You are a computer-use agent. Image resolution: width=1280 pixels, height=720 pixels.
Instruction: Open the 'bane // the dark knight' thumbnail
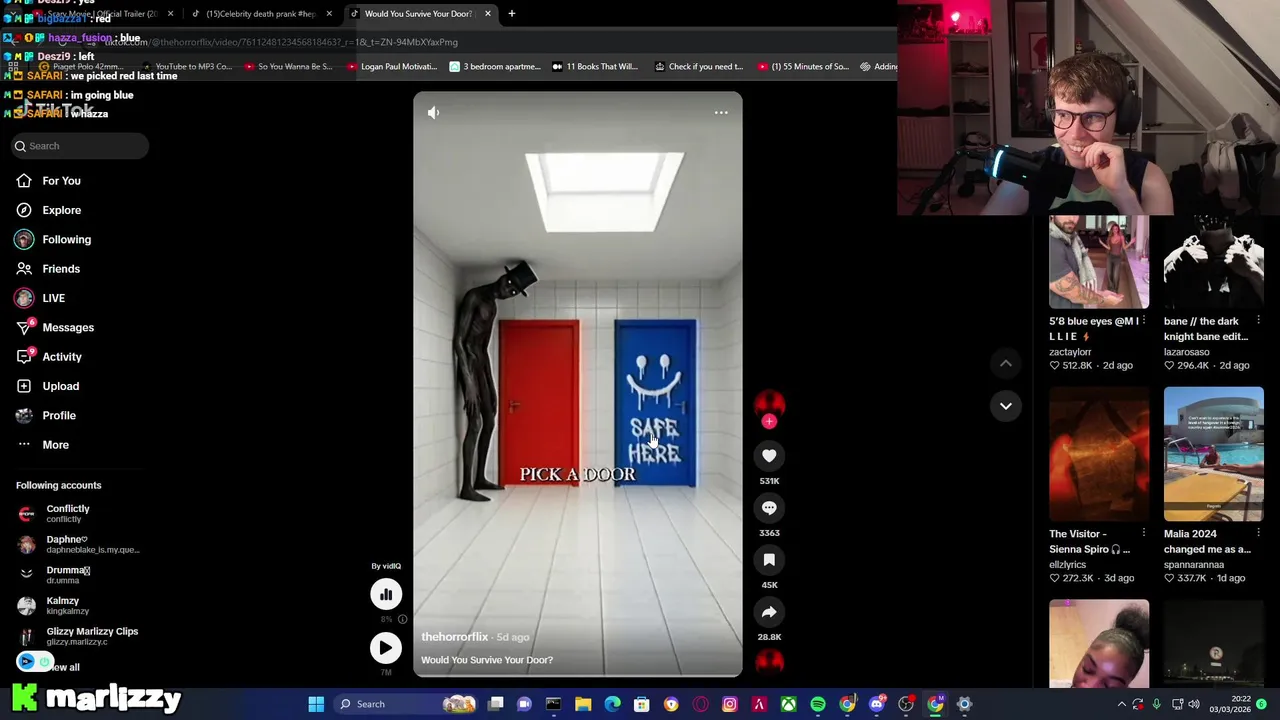(1214, 262)
